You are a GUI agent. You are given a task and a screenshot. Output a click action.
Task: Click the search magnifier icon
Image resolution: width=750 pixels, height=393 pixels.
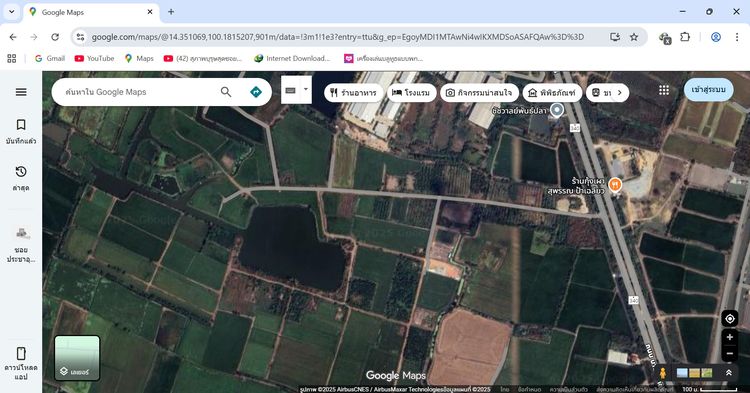click(x=226, y=92)
